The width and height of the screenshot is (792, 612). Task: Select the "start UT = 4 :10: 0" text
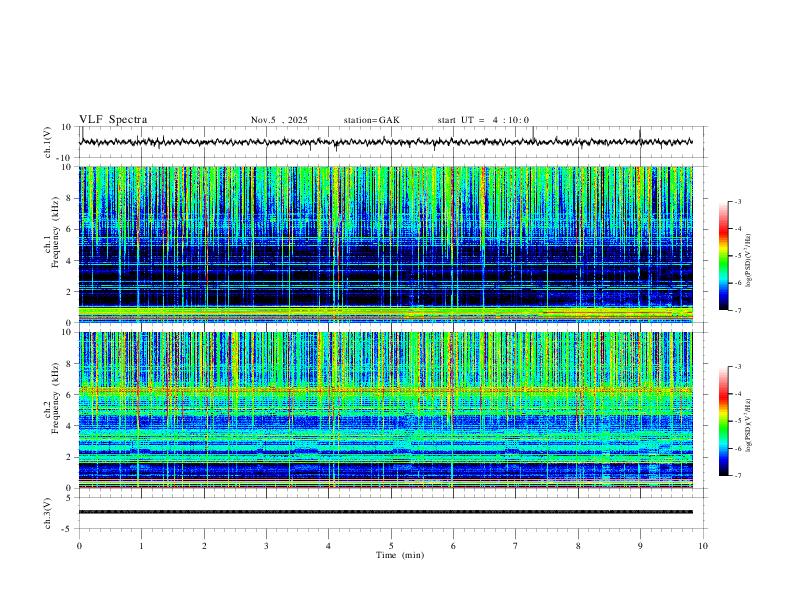[x=483, y=120]
